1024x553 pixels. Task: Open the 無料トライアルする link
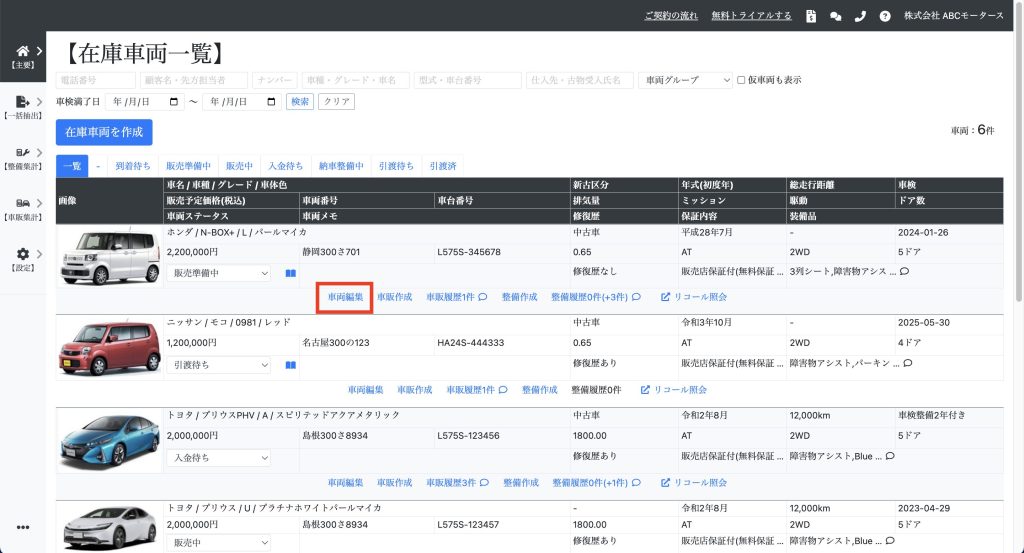pos(751,16)
